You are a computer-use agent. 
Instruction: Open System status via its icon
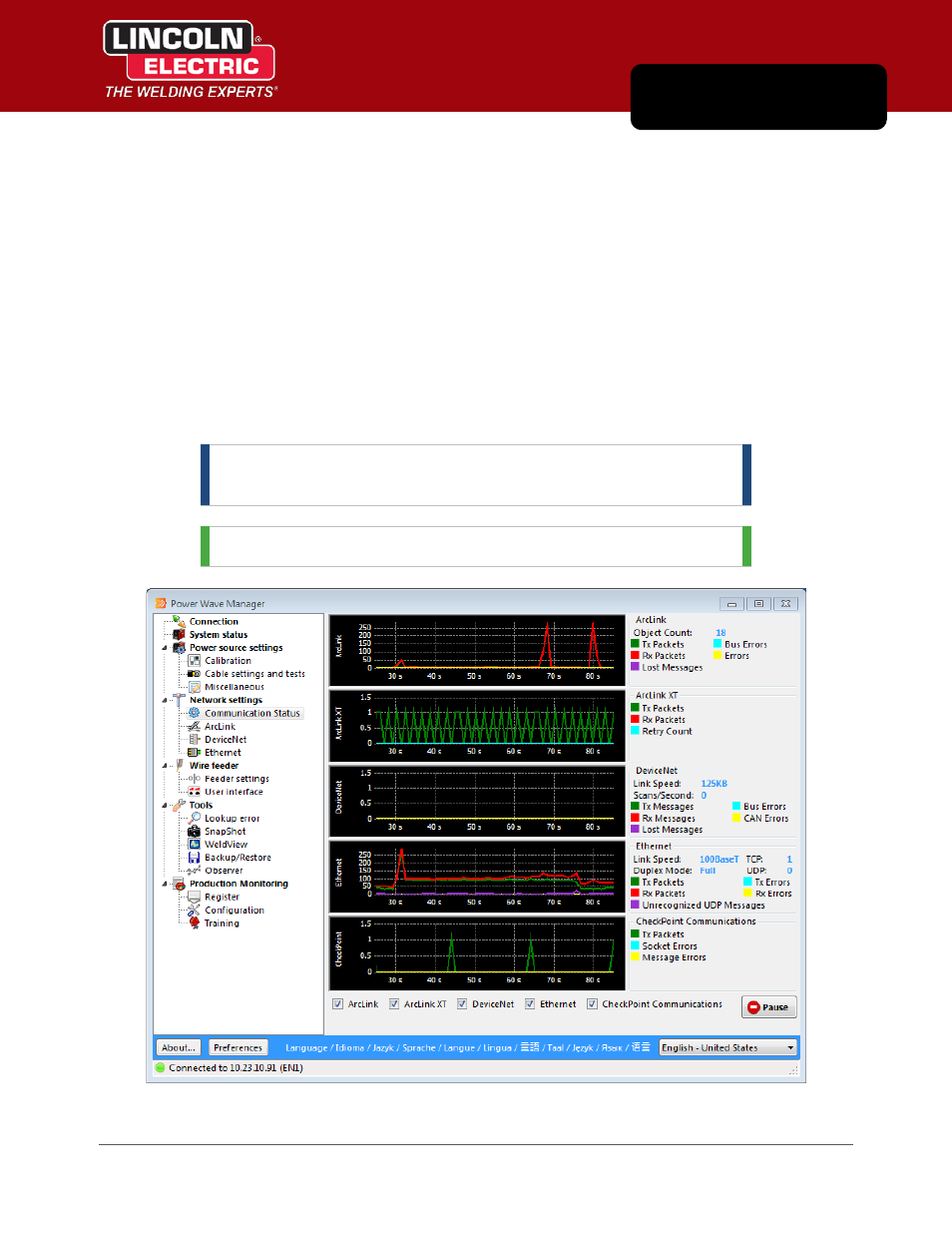[x=179, y=634]
